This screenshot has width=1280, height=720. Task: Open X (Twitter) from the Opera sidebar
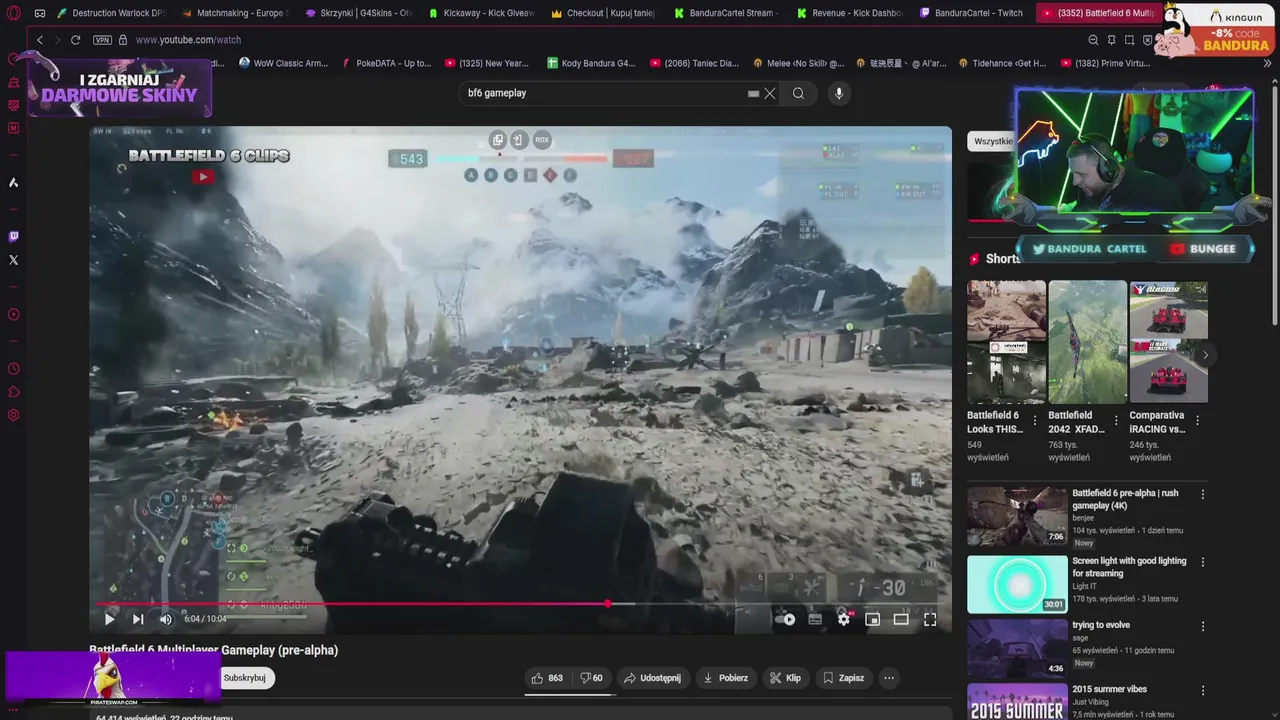pos(13,260)
